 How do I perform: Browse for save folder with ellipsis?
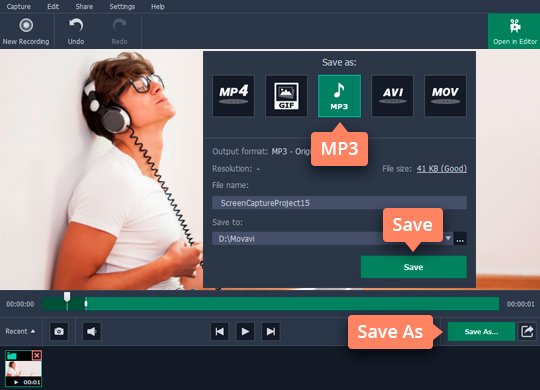tap(460, 239)
